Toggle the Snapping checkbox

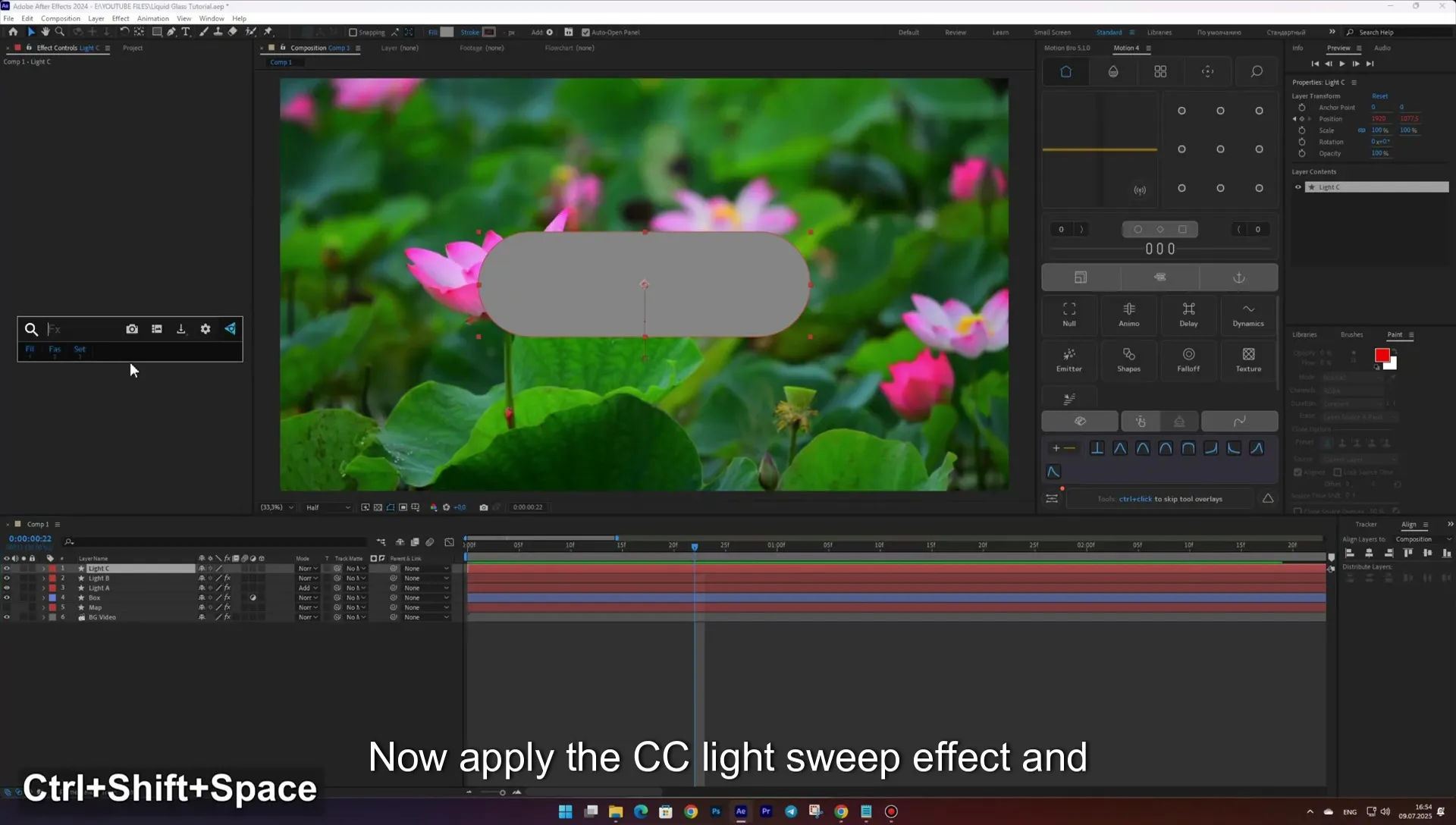click(353, 33)
